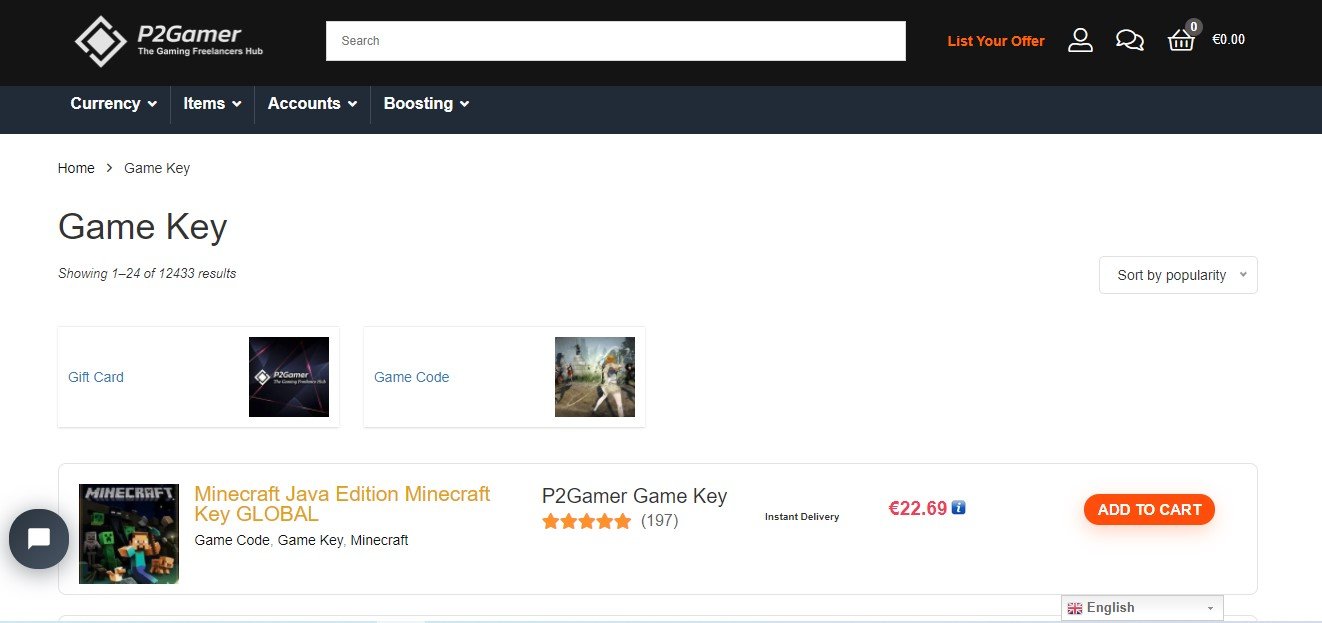Click the Minecraft product thumbnail image
The image size is (1322, 623).
coord(129,533)
